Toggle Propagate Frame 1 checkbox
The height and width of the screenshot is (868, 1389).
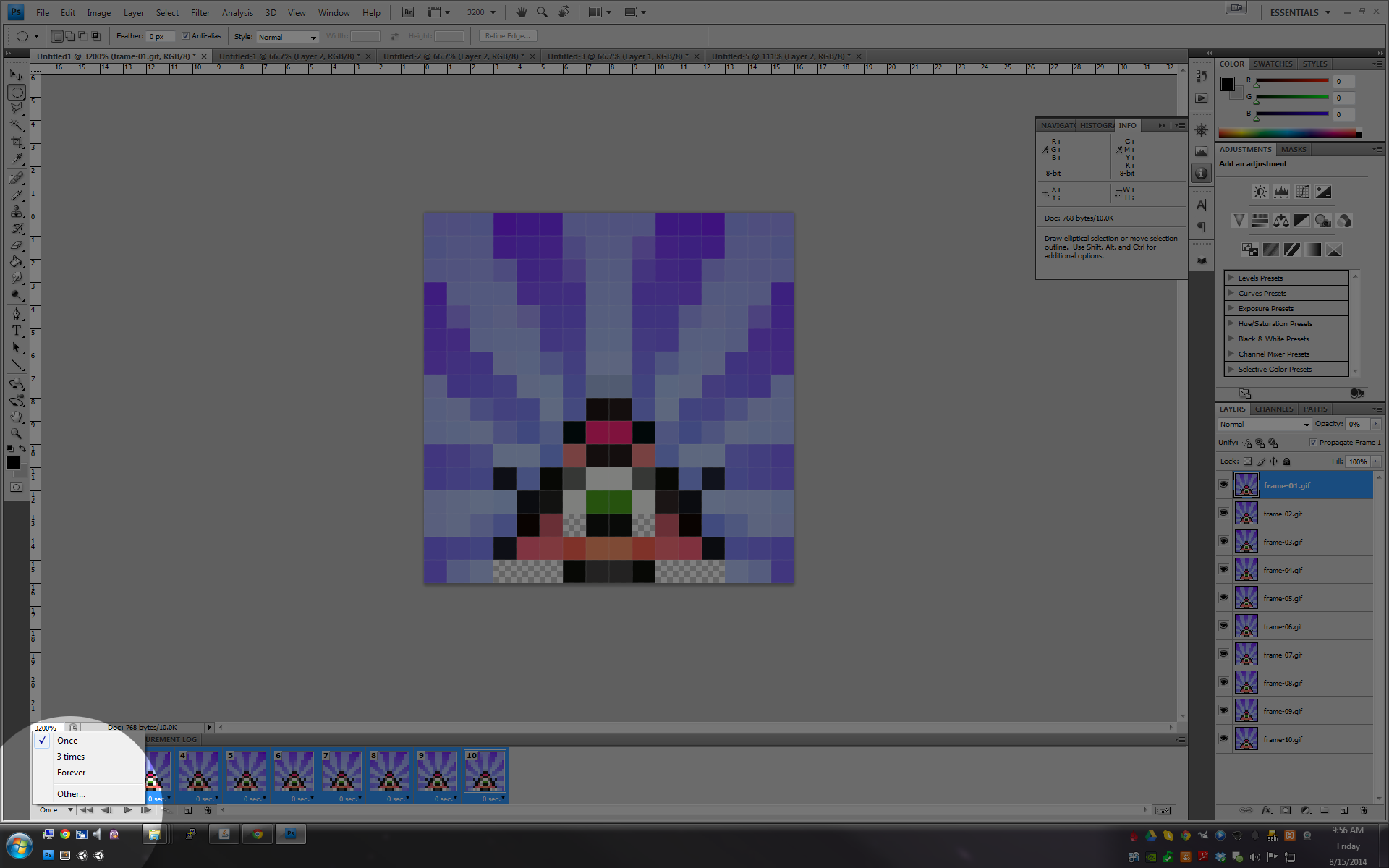(x=1313, y=443)
